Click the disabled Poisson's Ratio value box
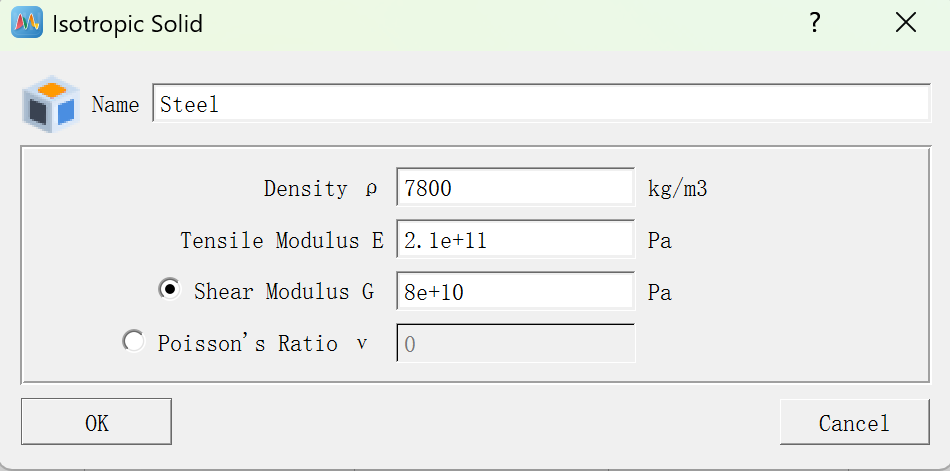Viewport: 950px width, 471px height. pyautogui.click(x=515, y=344)
